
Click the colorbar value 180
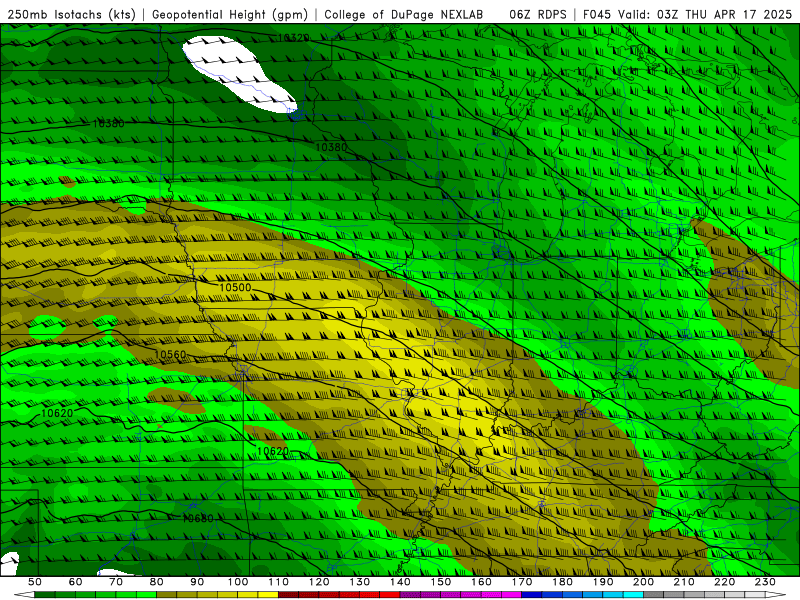click(562, 582)
